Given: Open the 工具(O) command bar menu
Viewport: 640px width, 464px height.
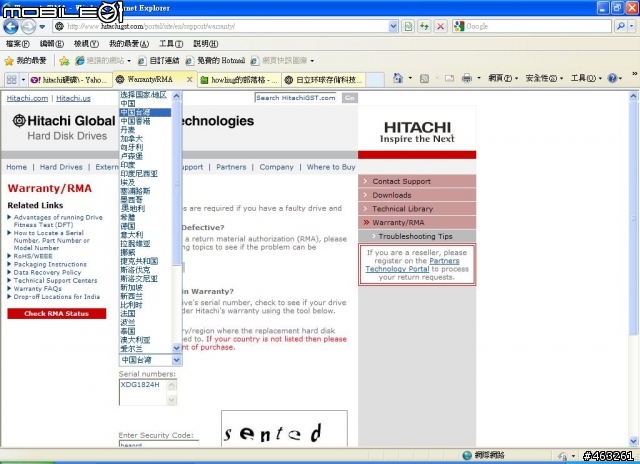Looking at the screenshot, I should click(586, 78).
